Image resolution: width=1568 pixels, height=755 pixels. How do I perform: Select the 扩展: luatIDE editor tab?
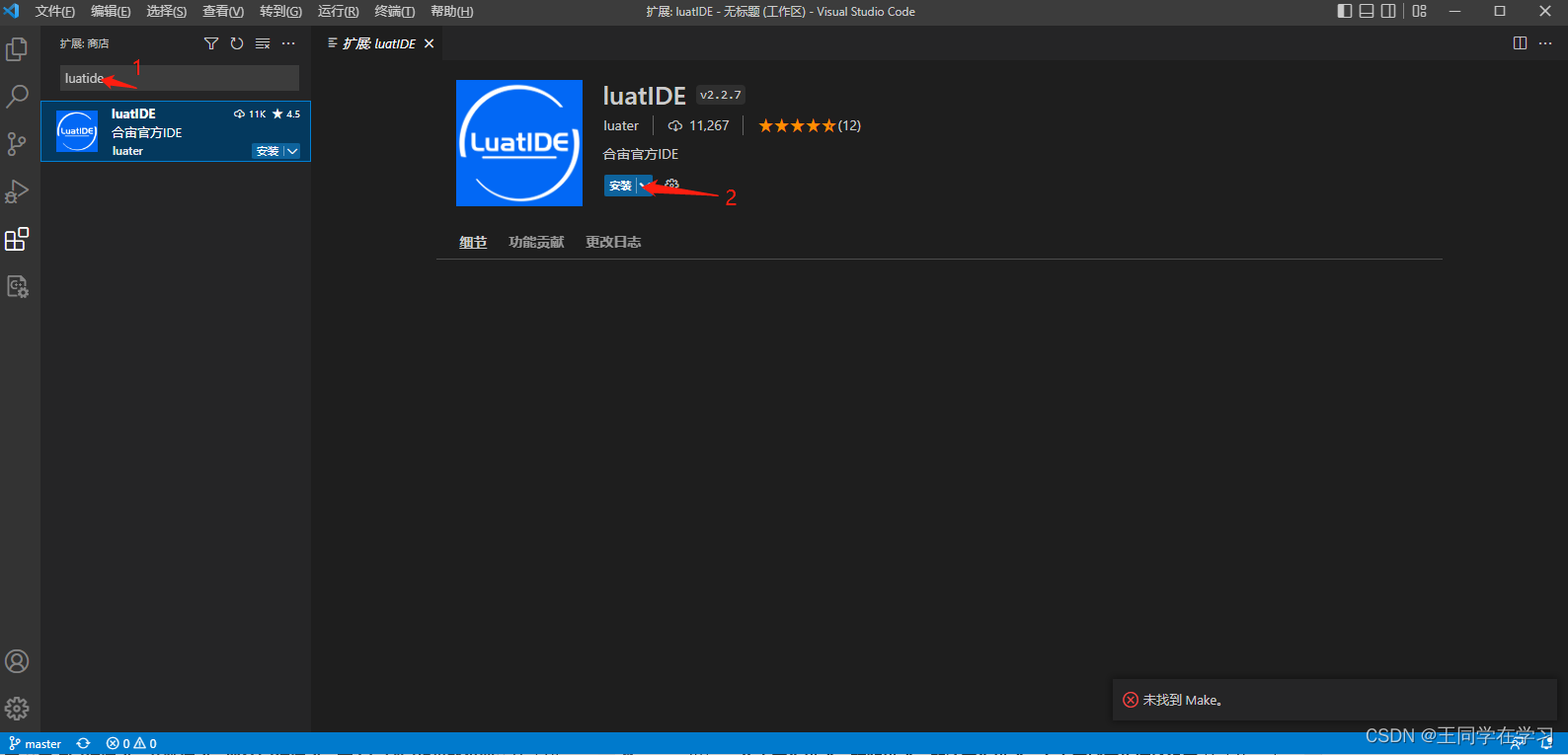378,43
